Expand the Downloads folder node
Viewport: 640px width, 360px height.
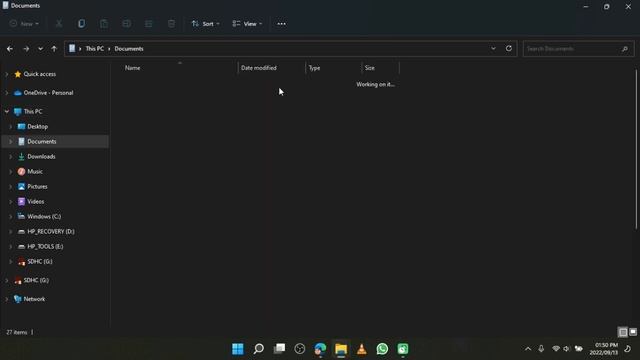point(11,157)
